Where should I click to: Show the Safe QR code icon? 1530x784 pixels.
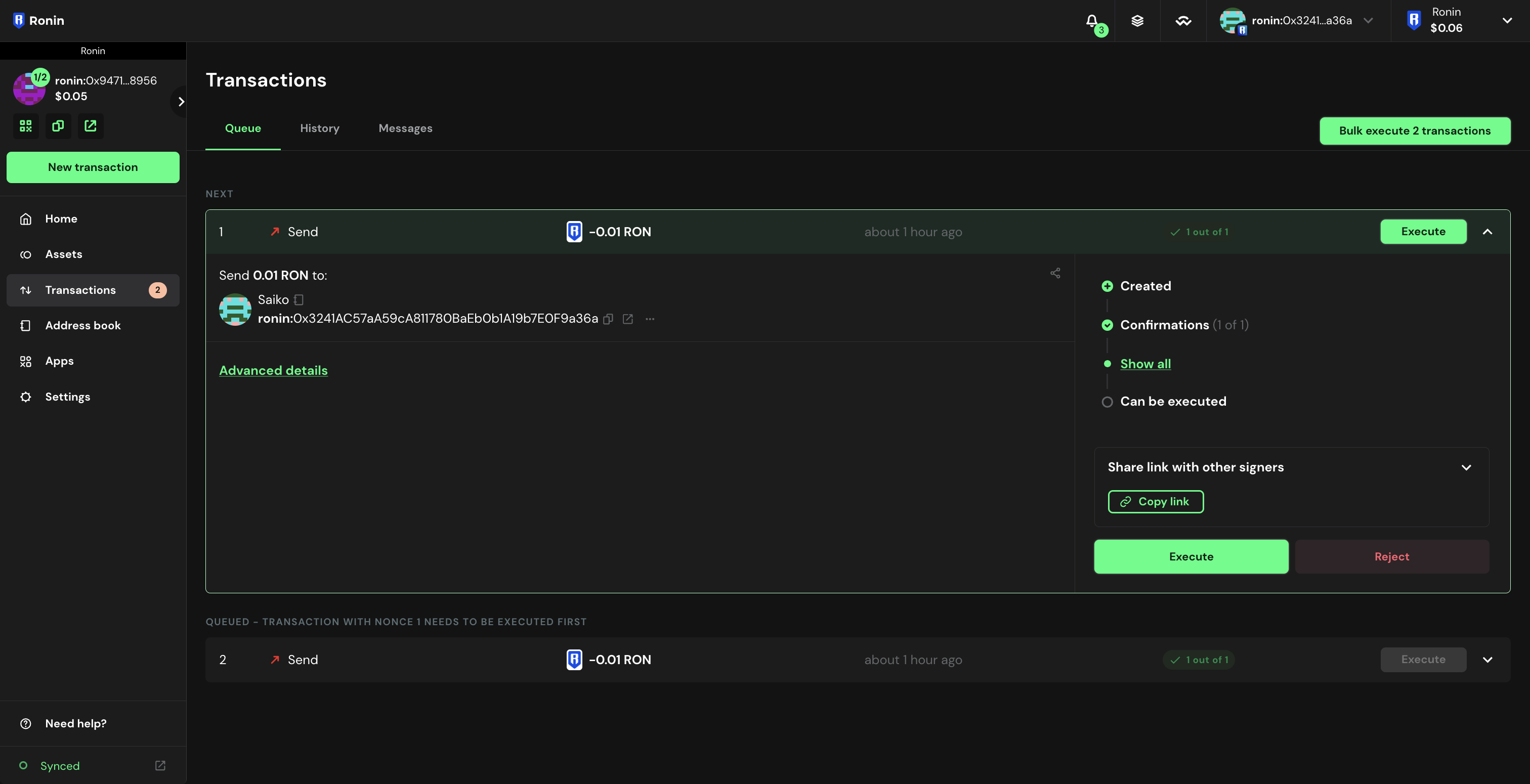click(25, 126)
